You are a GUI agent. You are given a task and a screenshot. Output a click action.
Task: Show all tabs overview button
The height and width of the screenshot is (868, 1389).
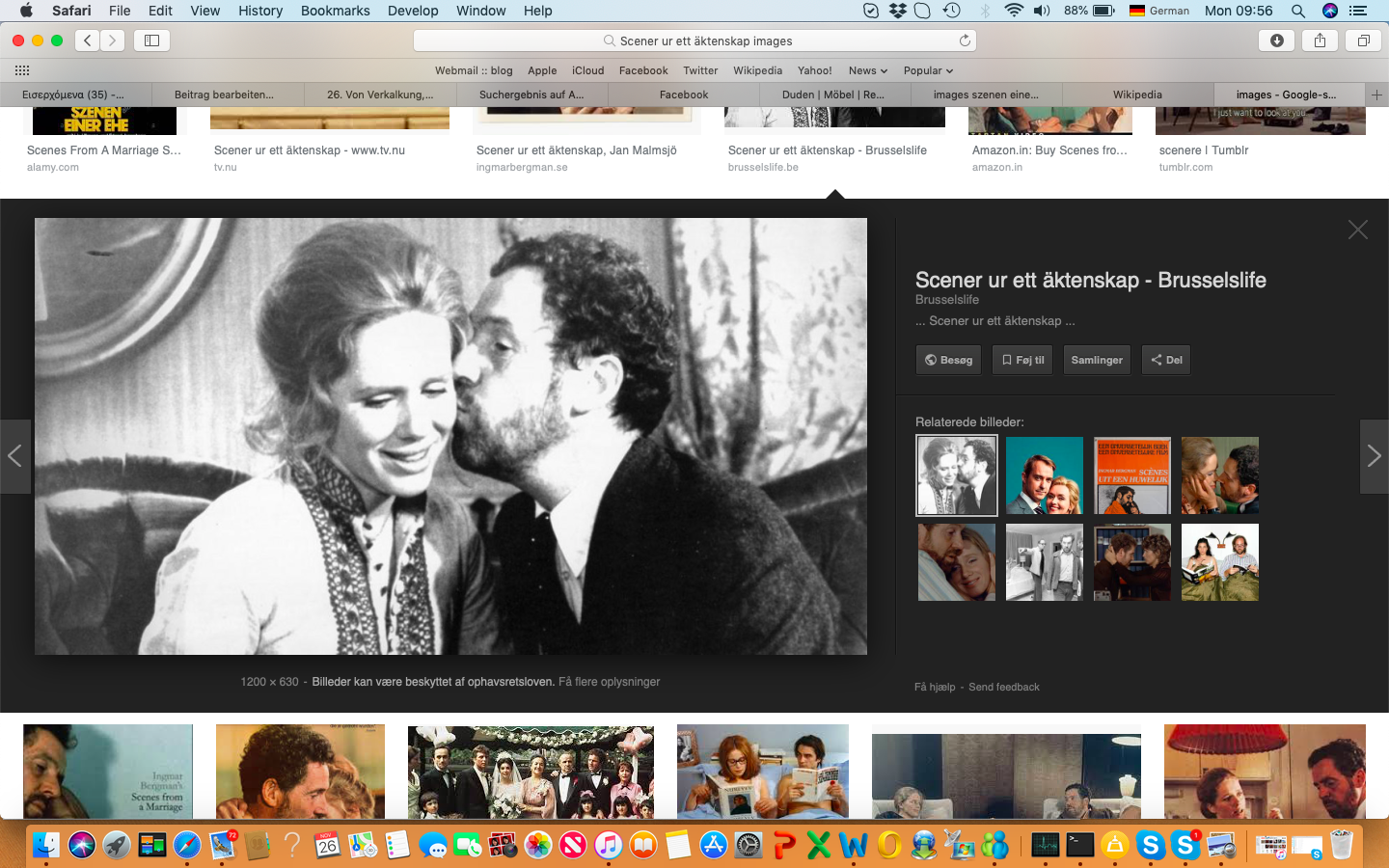point(1363,41)
